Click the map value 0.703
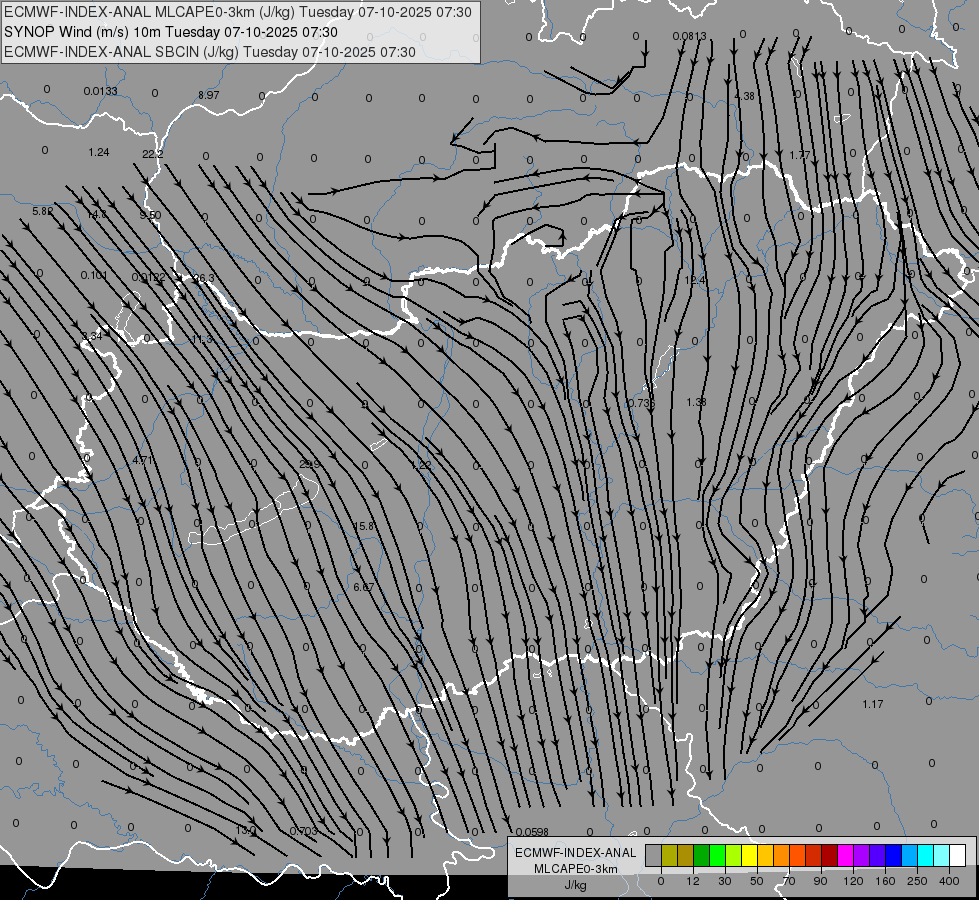This screenshot has height=900, width=979. (x=304, y=831)
